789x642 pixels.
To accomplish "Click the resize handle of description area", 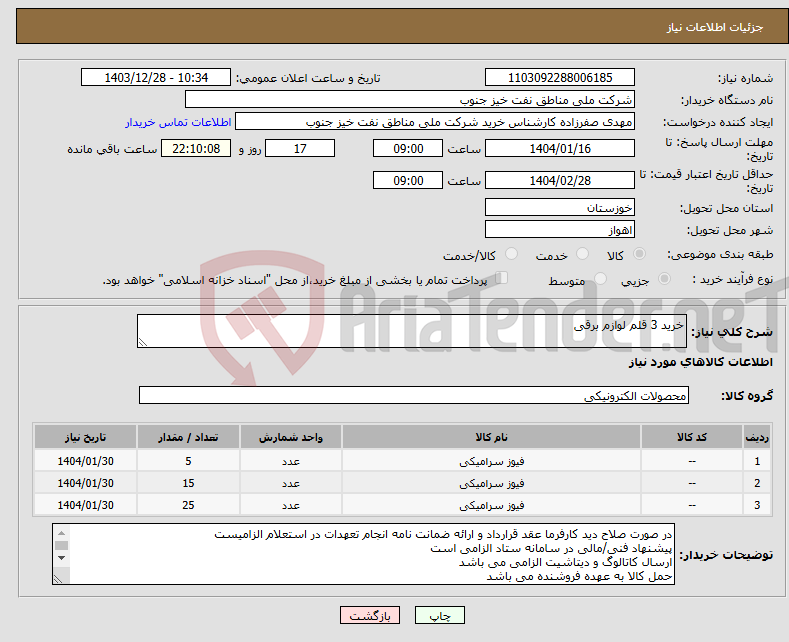I will pyautogui.click(x=143, y=342).
